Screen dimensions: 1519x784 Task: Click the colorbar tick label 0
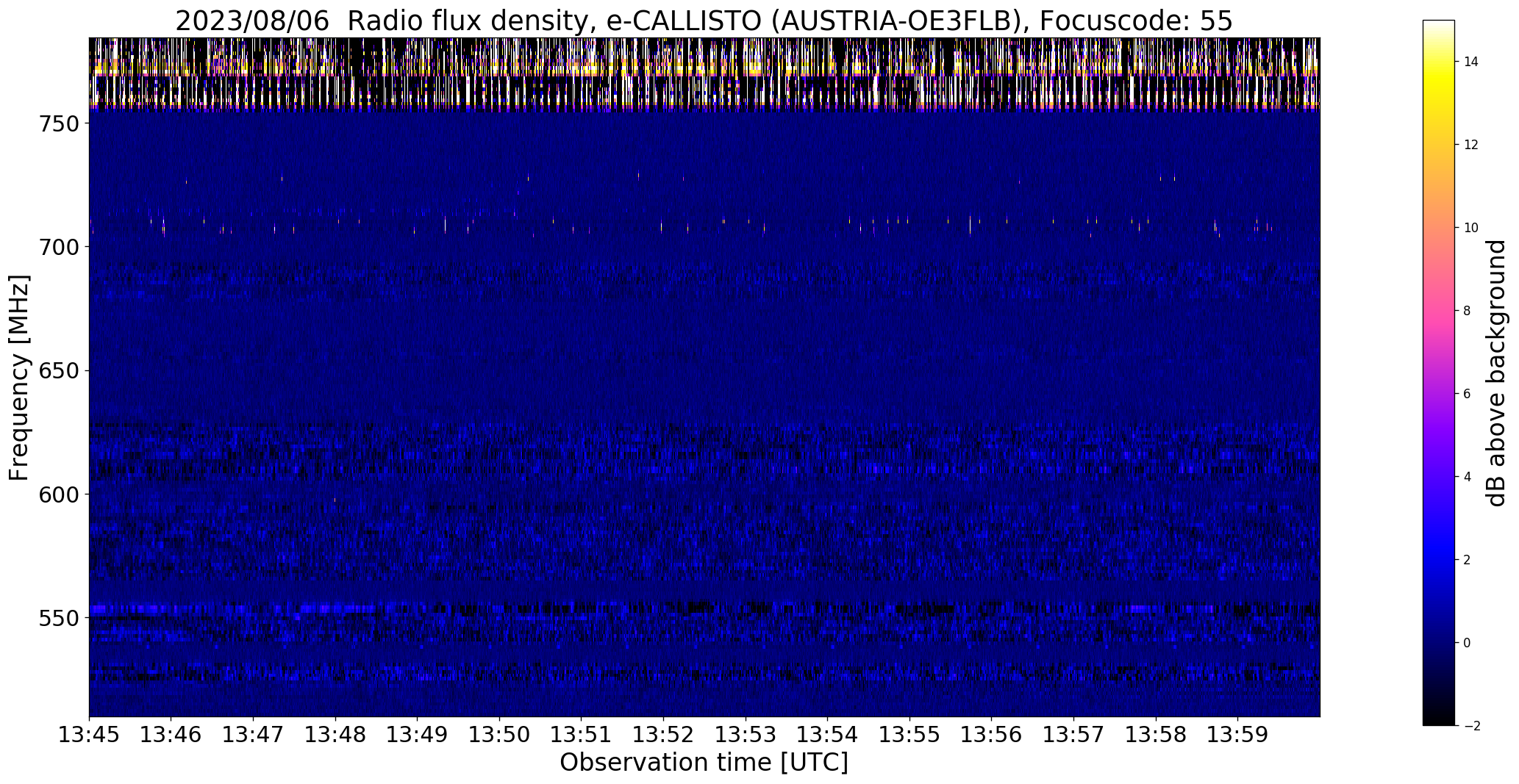pyautogui.click(x=1468, y=643)
